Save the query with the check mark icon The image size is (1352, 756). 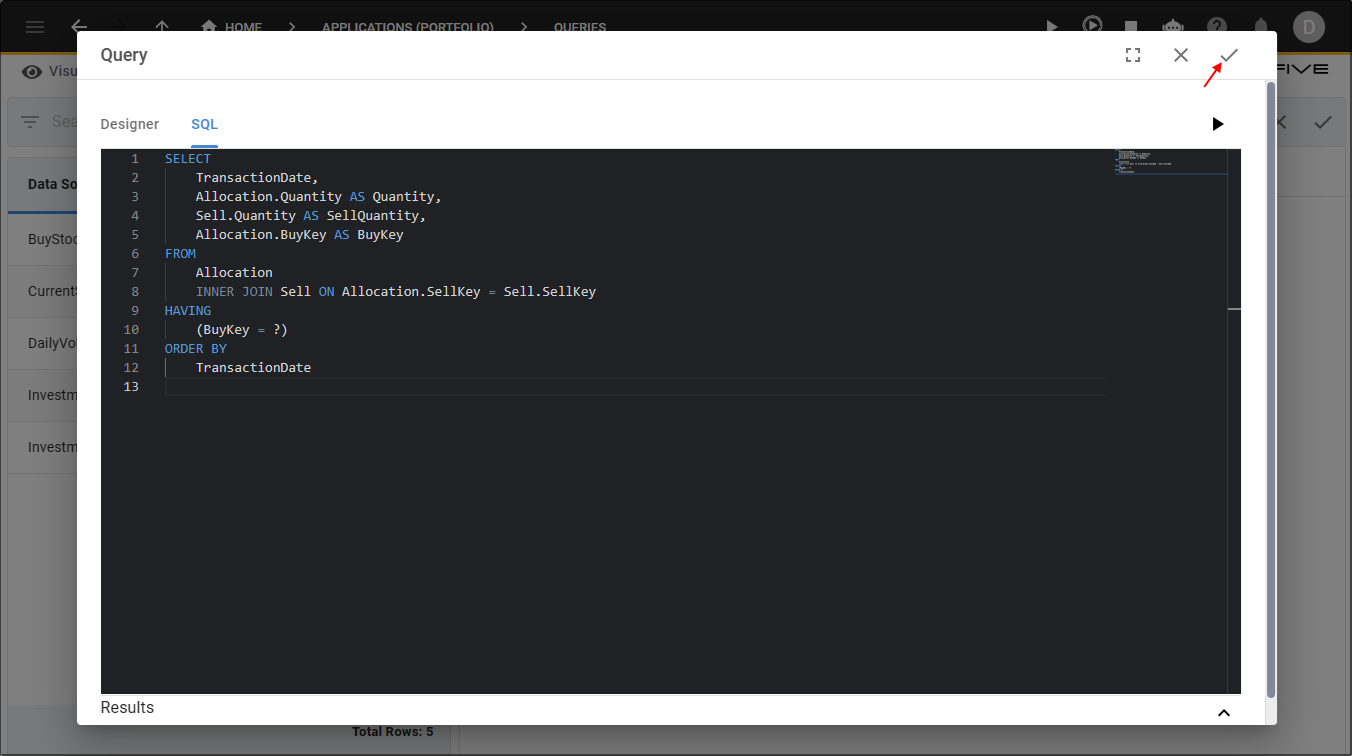click(x=1229, y=55)
